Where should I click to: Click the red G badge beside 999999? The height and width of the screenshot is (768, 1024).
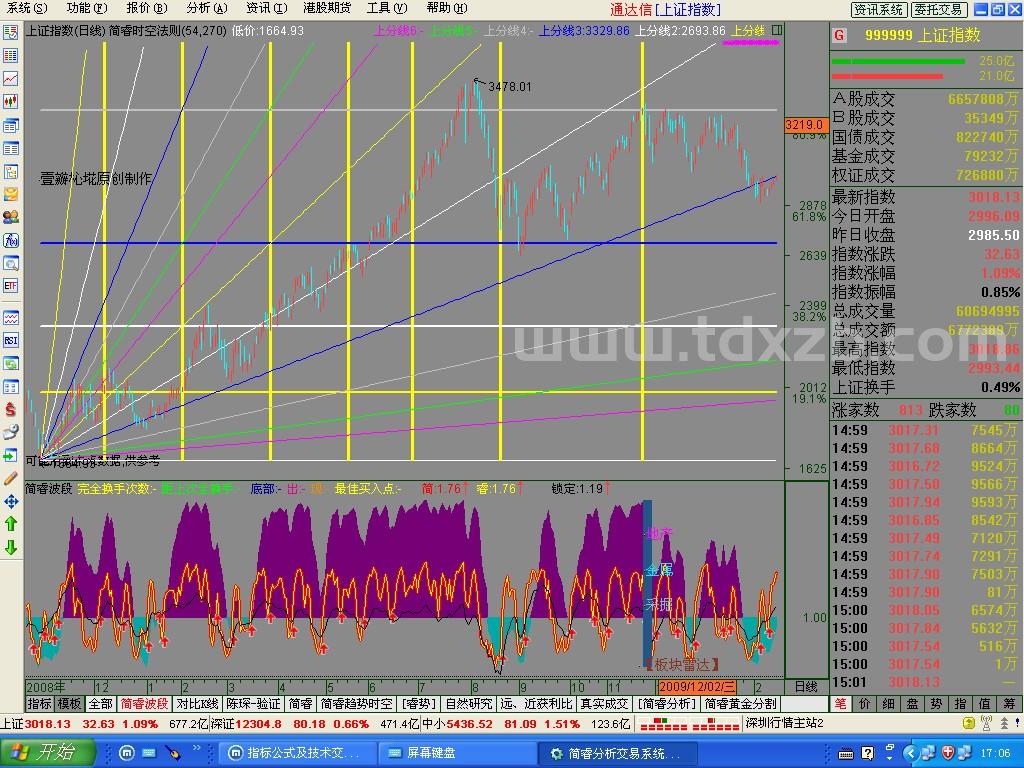point(839,35)
